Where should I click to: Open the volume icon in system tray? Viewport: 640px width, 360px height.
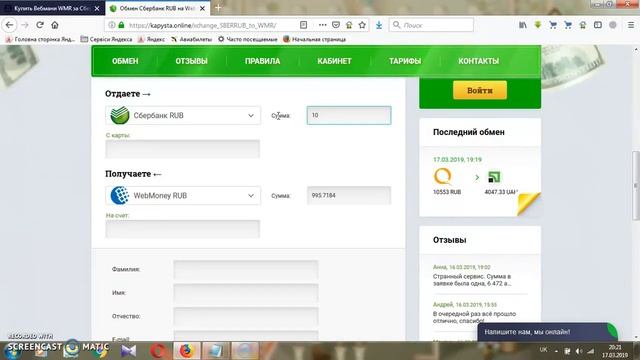(579, 351)
